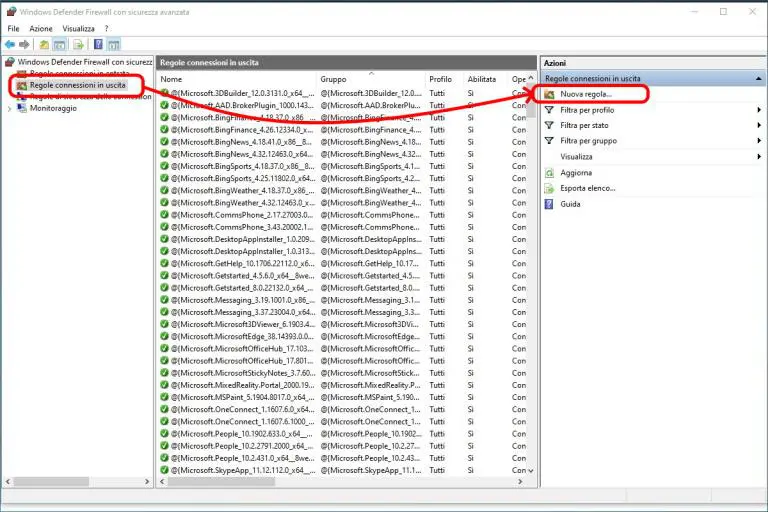The image size is (768, 512).
Task: Click the rules list scroll down arrow
Action: (531, 470)
